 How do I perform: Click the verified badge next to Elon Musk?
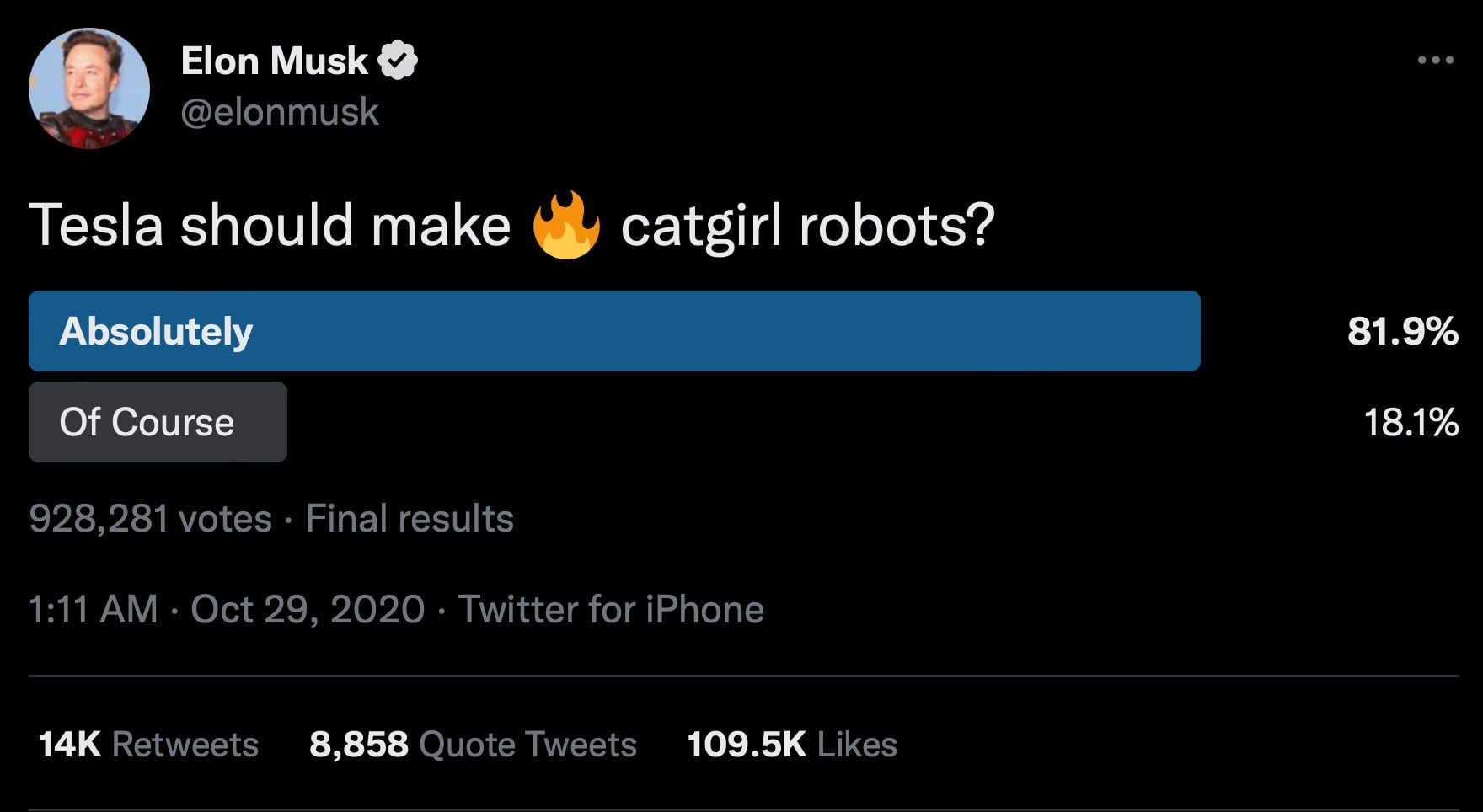400,59
